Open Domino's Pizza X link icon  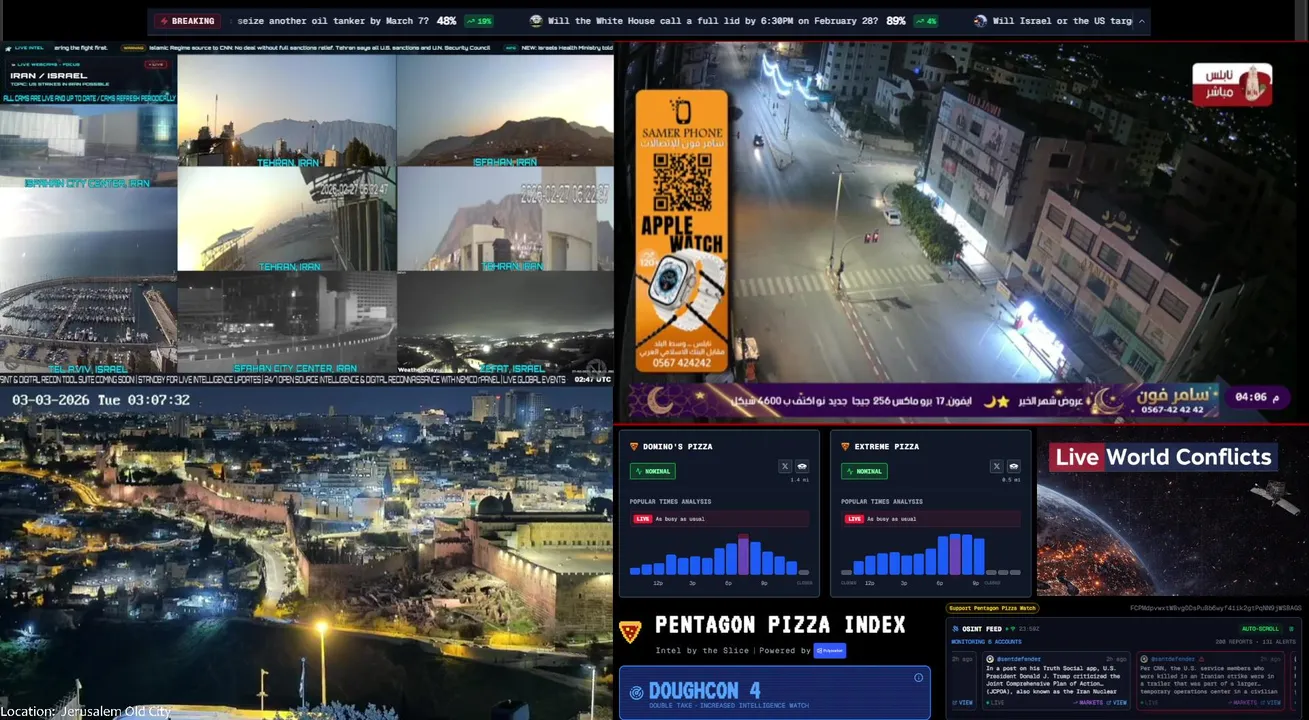(785, 466)
